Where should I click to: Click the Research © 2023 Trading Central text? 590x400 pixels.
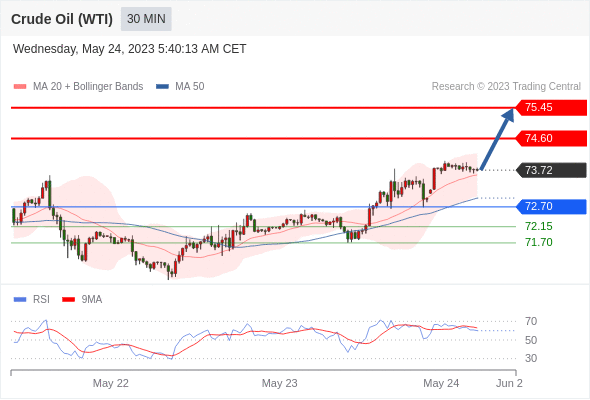coord(506,87)
